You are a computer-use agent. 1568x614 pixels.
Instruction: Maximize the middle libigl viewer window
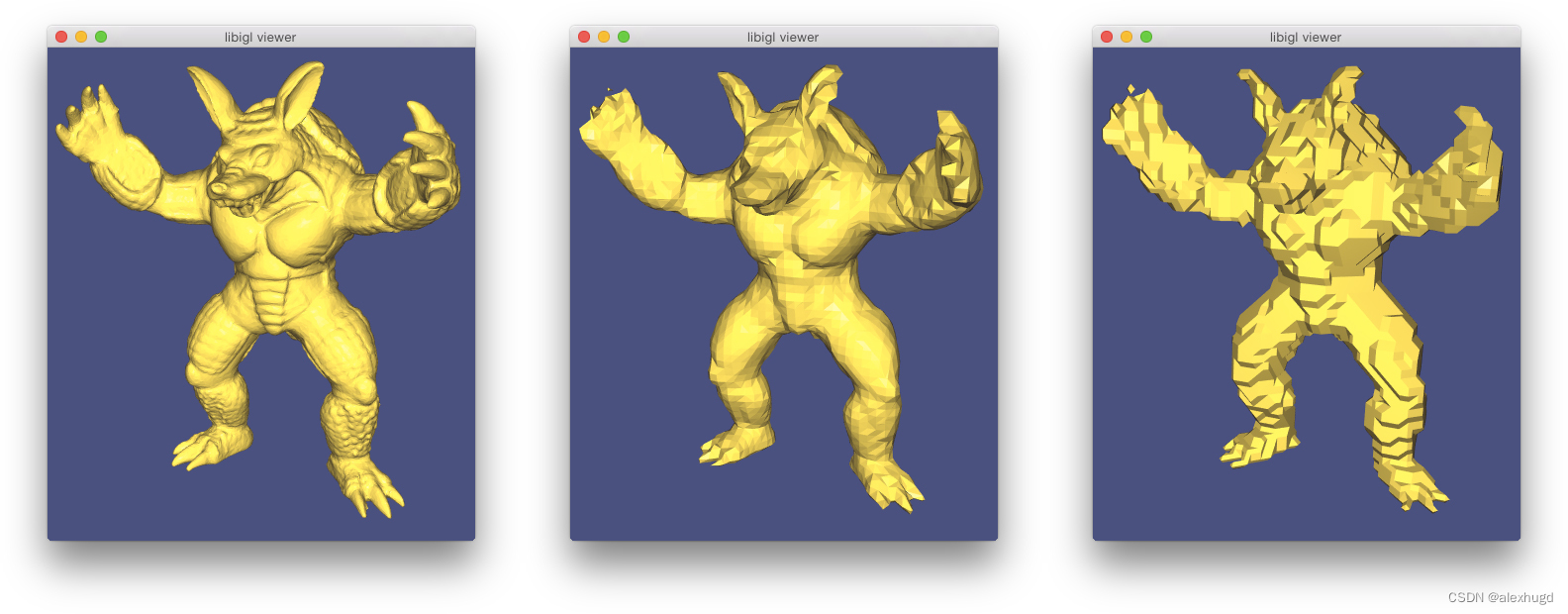click(624, 37)
